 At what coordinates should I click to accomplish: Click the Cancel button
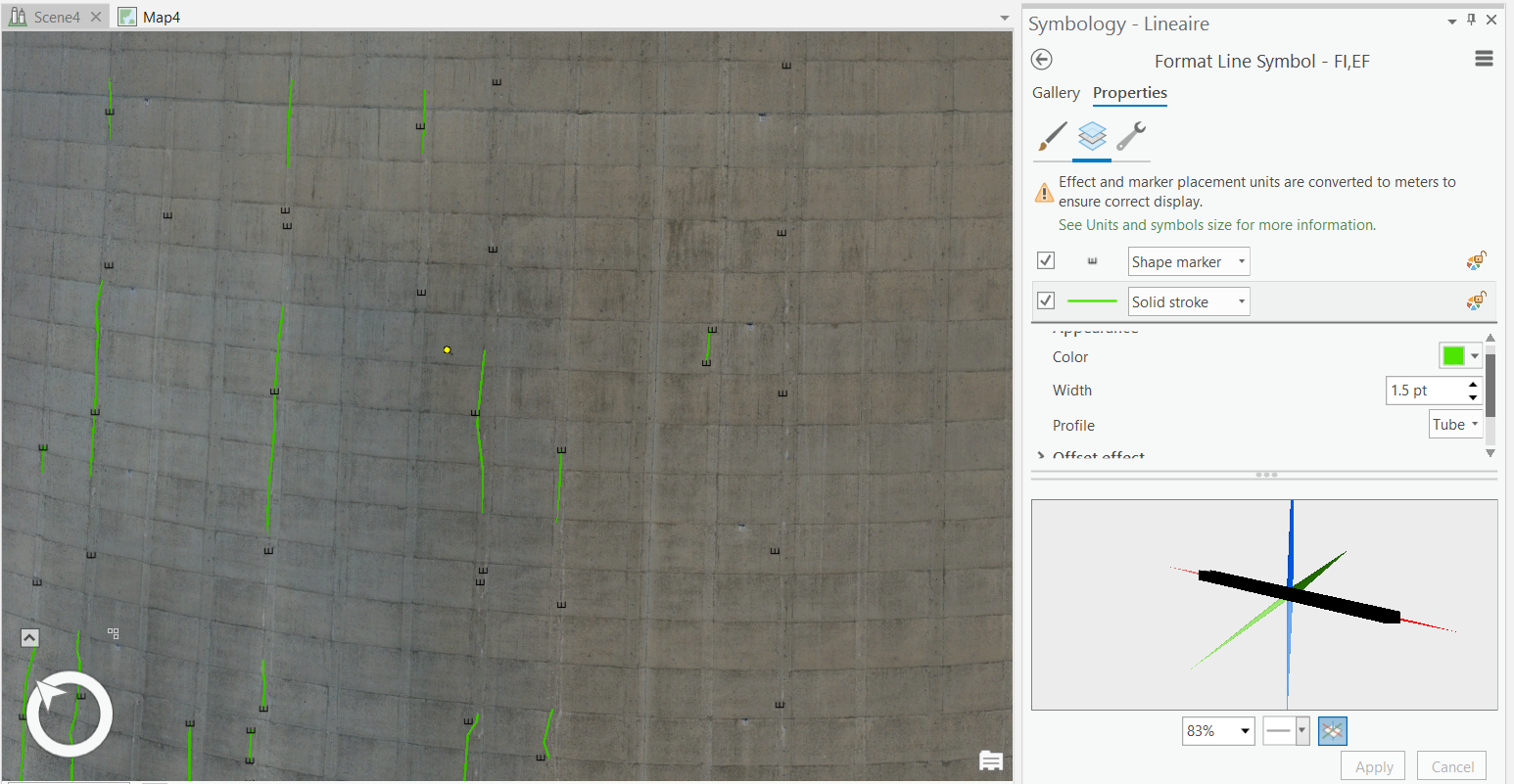coord(1452,766)
